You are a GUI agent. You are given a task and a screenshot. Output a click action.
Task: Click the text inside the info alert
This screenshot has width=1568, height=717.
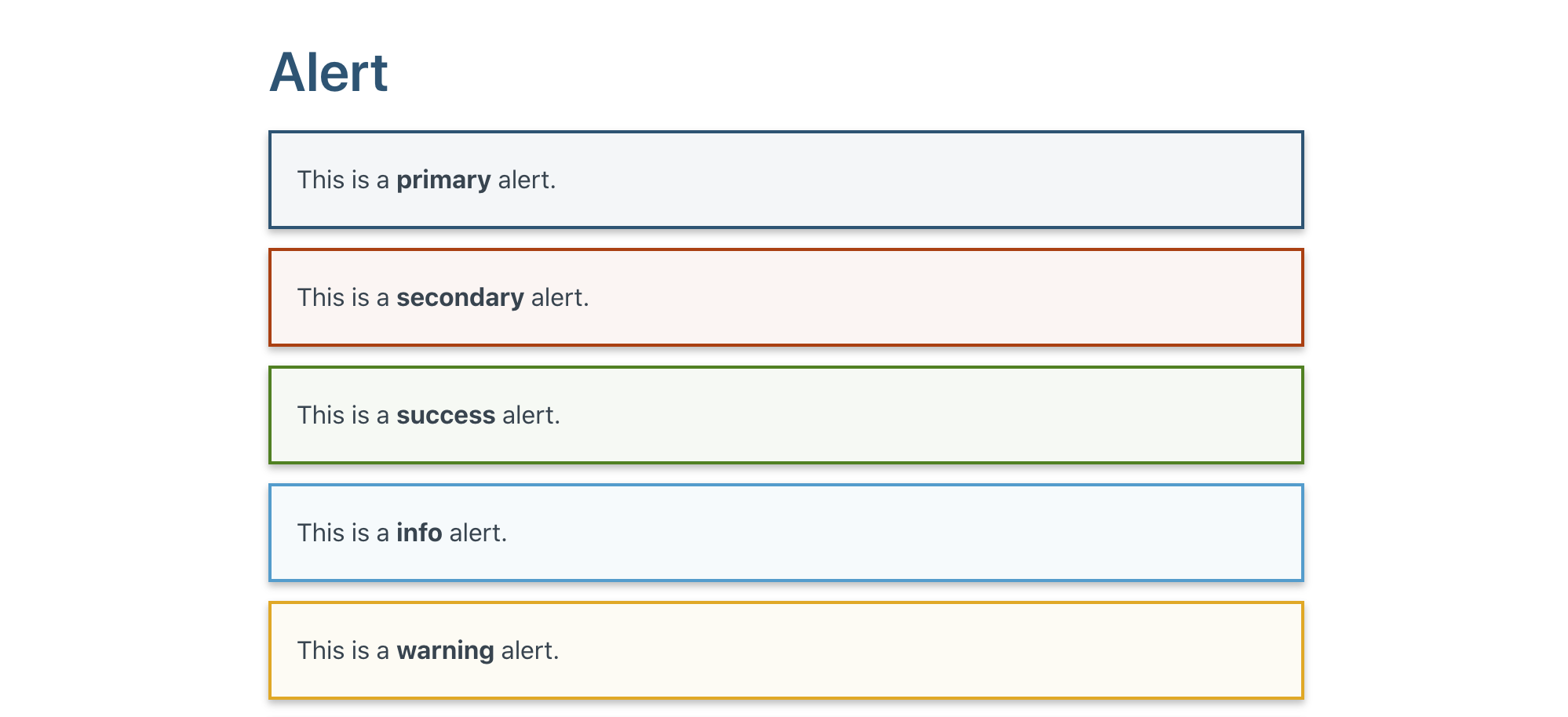(x=402, y=532)
